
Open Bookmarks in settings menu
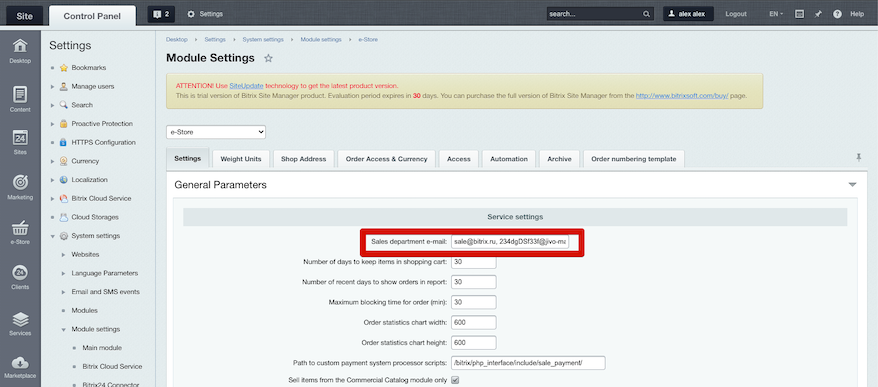coord(88,68)
